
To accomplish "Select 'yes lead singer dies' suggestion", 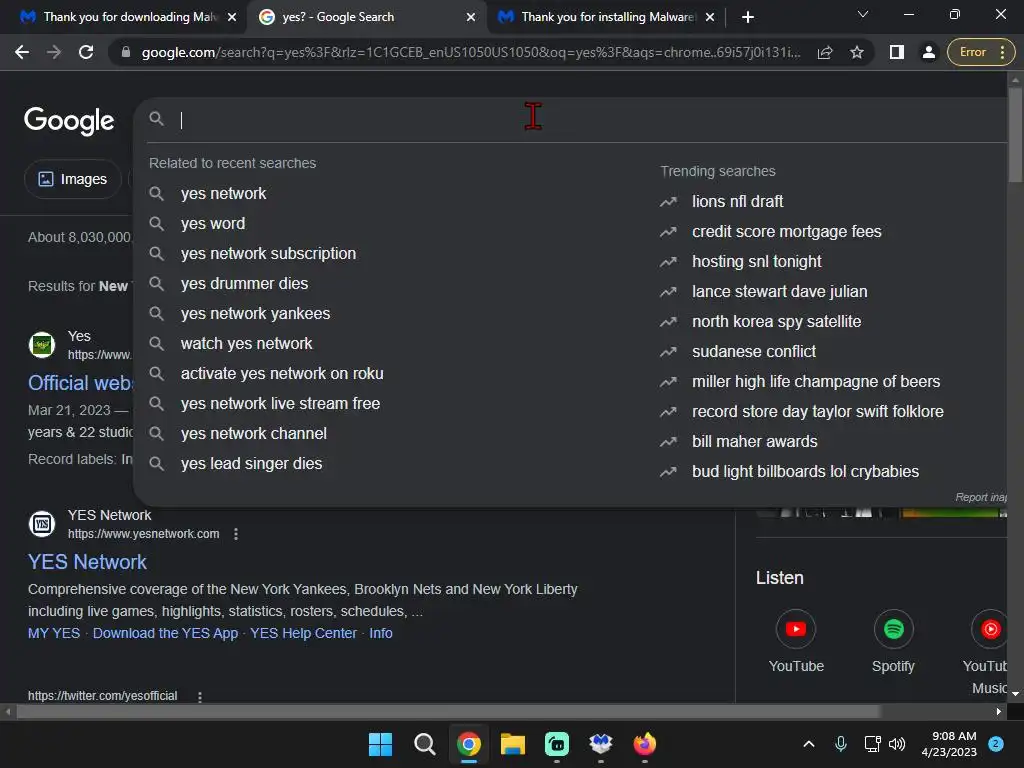I will coord(251,464).
